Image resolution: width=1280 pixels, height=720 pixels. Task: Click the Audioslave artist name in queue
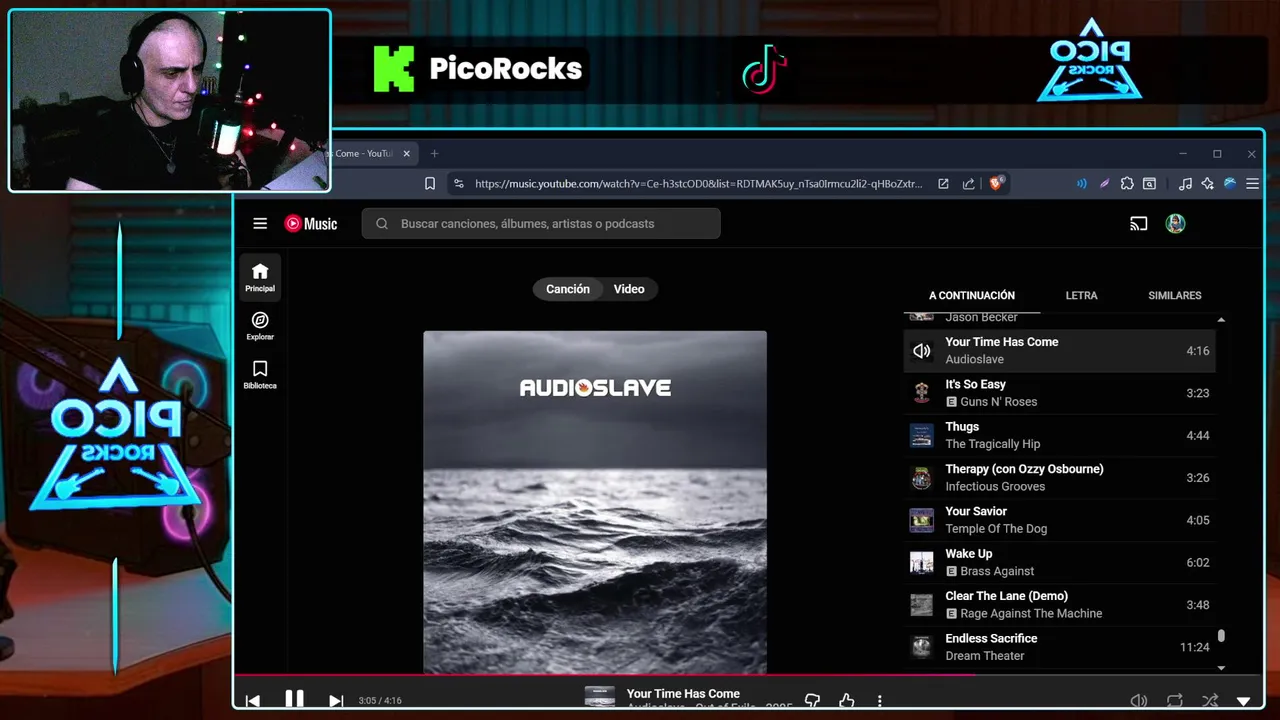tap(974, 359)
